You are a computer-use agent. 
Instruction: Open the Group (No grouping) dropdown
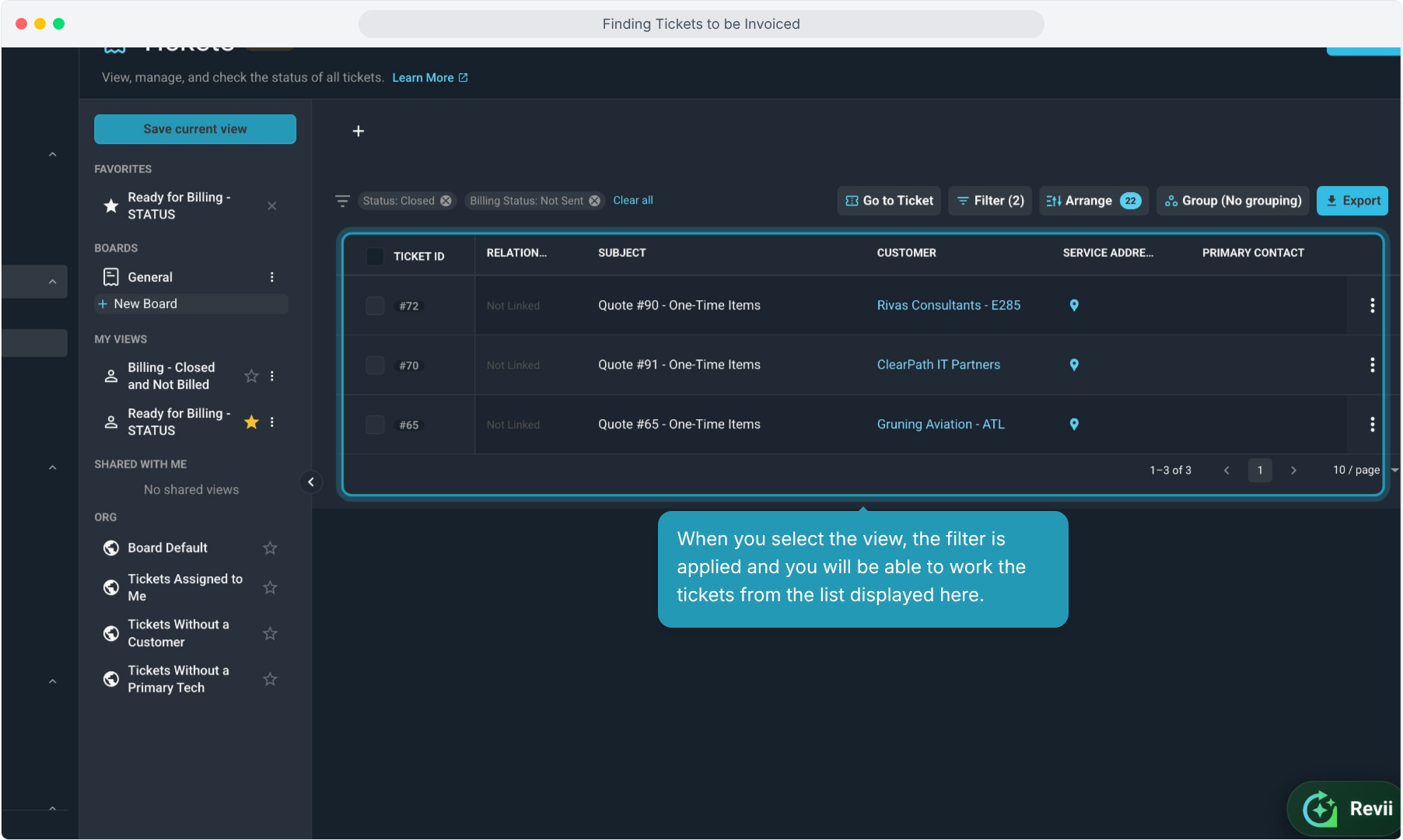point(1233,201)
